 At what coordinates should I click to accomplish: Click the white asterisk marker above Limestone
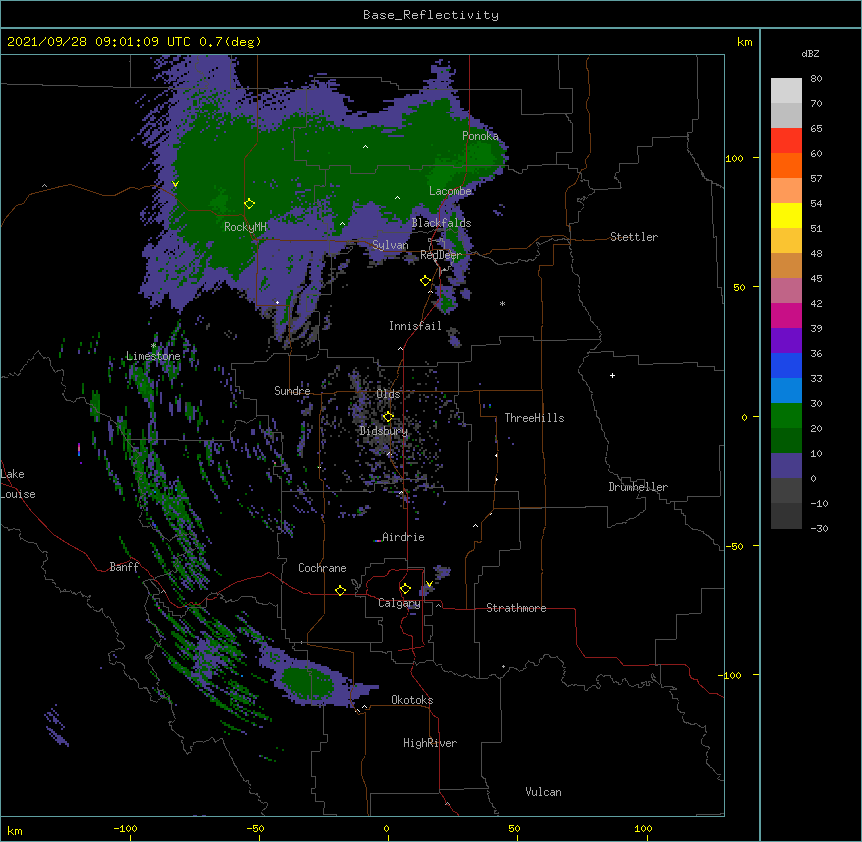pyautogui.click(x=153, y=346)
